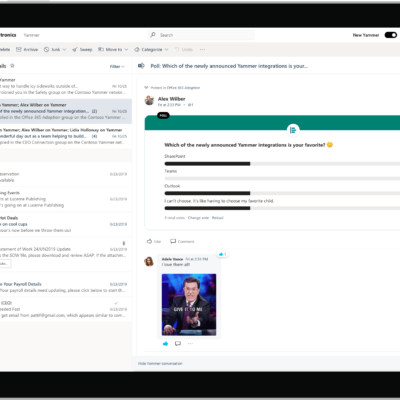
Task: Toggle the New Yammer switch
Action: coord(391,35)
